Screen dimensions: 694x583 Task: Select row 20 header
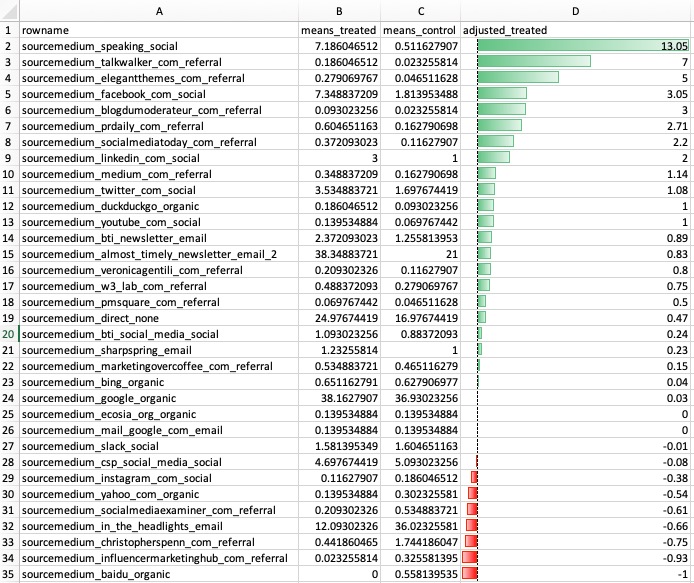[9, 334]
